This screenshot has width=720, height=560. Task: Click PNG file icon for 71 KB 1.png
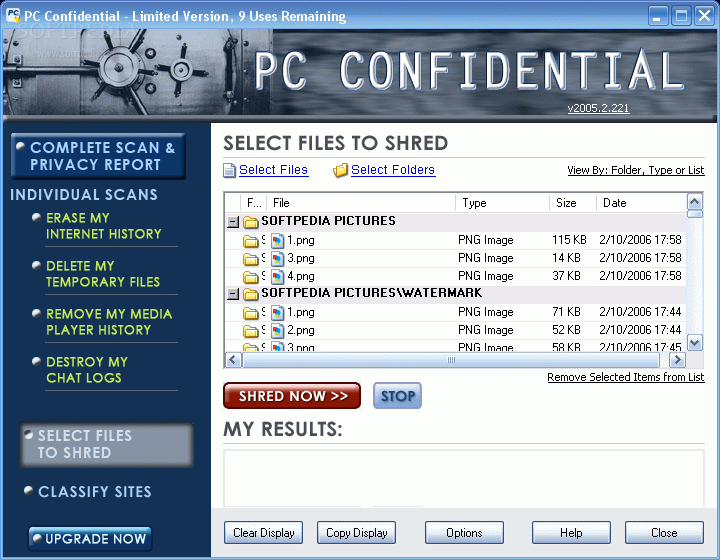pos(277,313)
